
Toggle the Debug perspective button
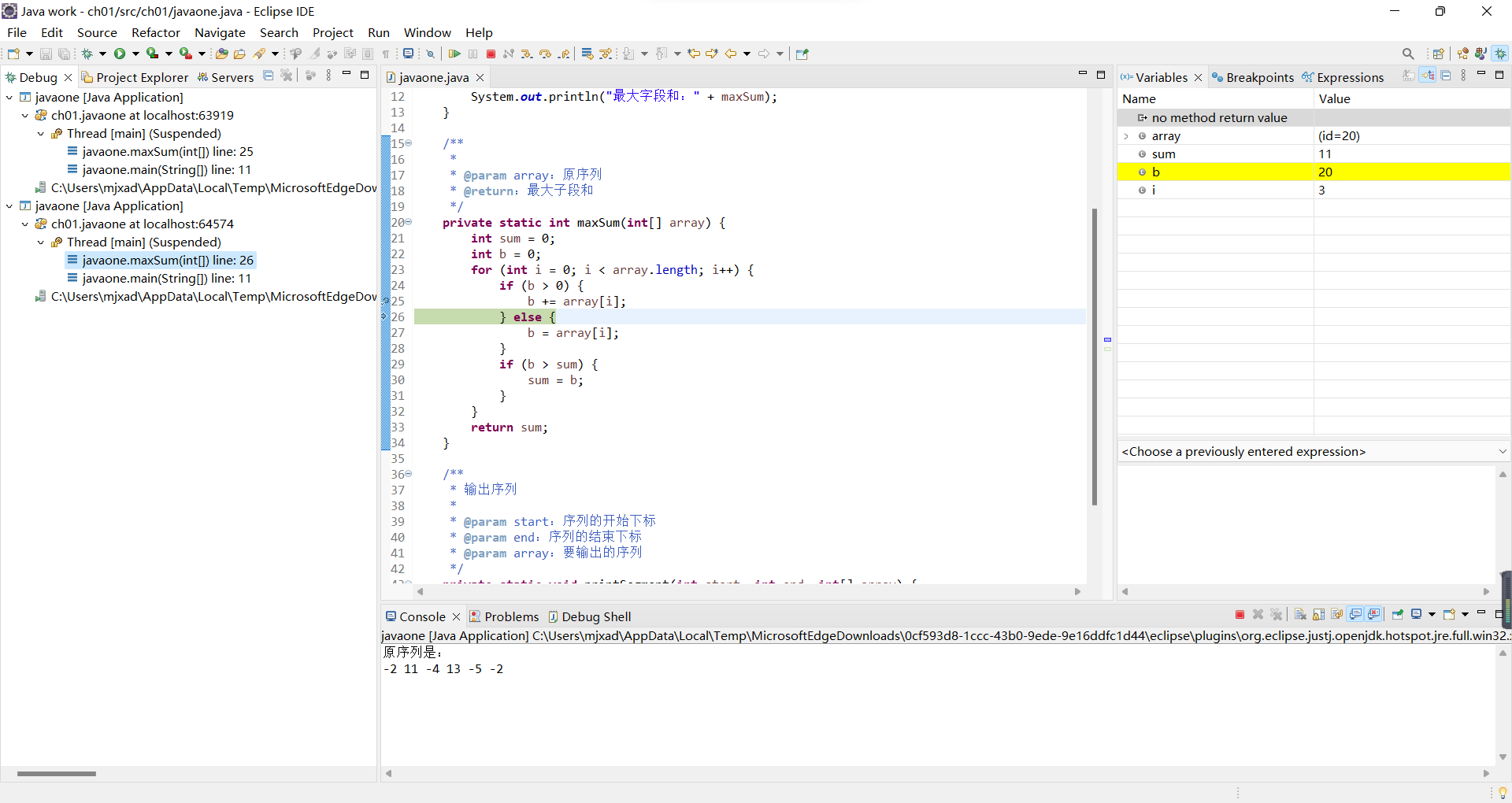coord(1500,54)
